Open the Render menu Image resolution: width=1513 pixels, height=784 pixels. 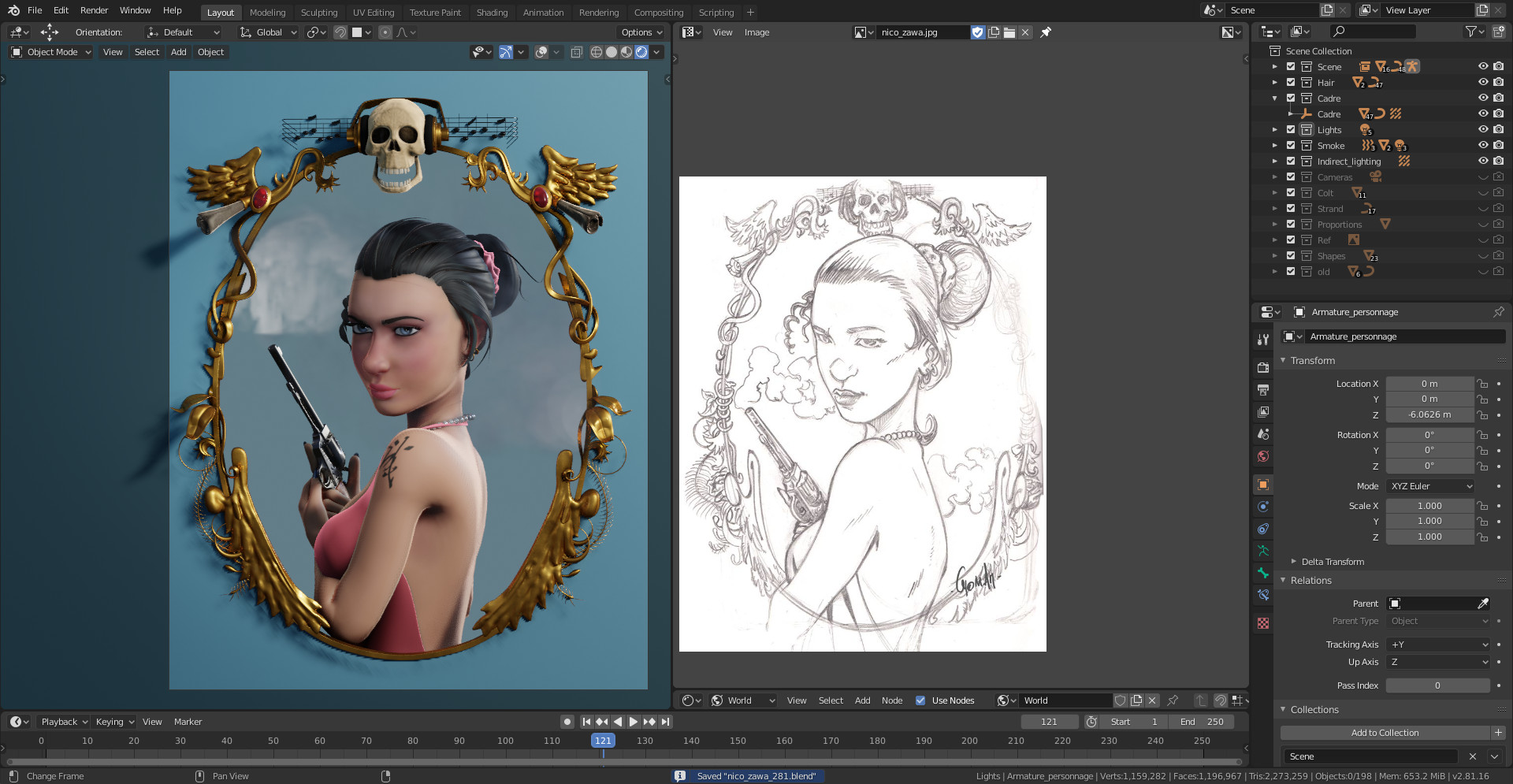[94, 10]
